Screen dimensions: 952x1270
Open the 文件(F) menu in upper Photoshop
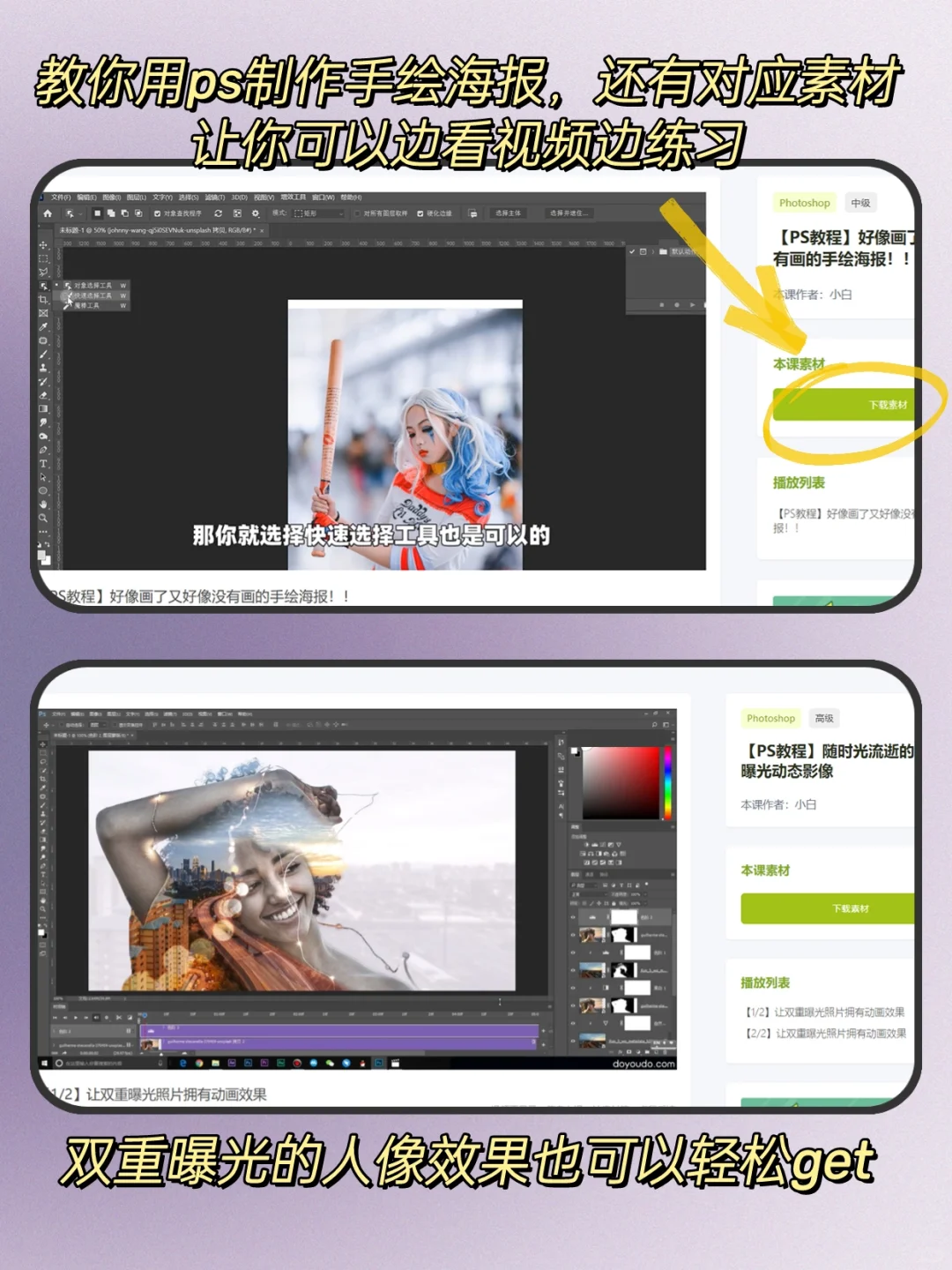click(61, 198)
